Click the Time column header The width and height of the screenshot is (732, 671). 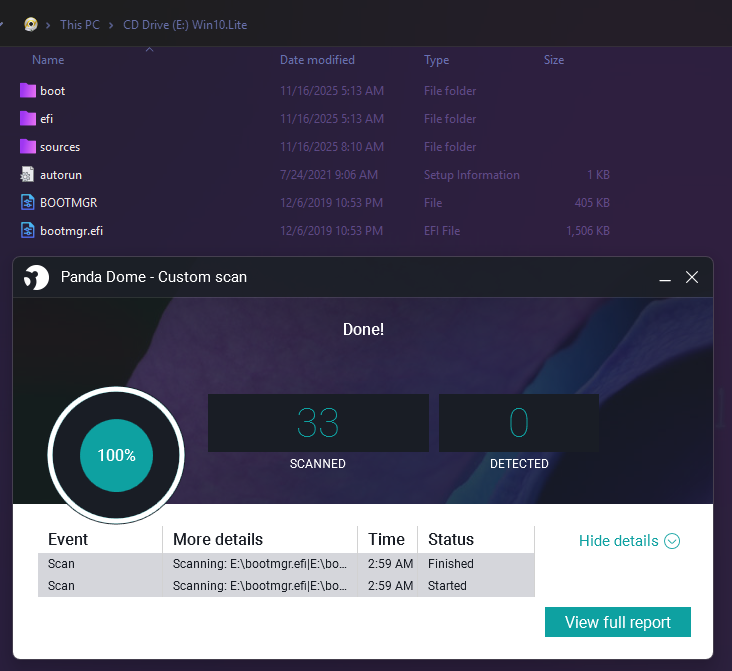point(386,539)
